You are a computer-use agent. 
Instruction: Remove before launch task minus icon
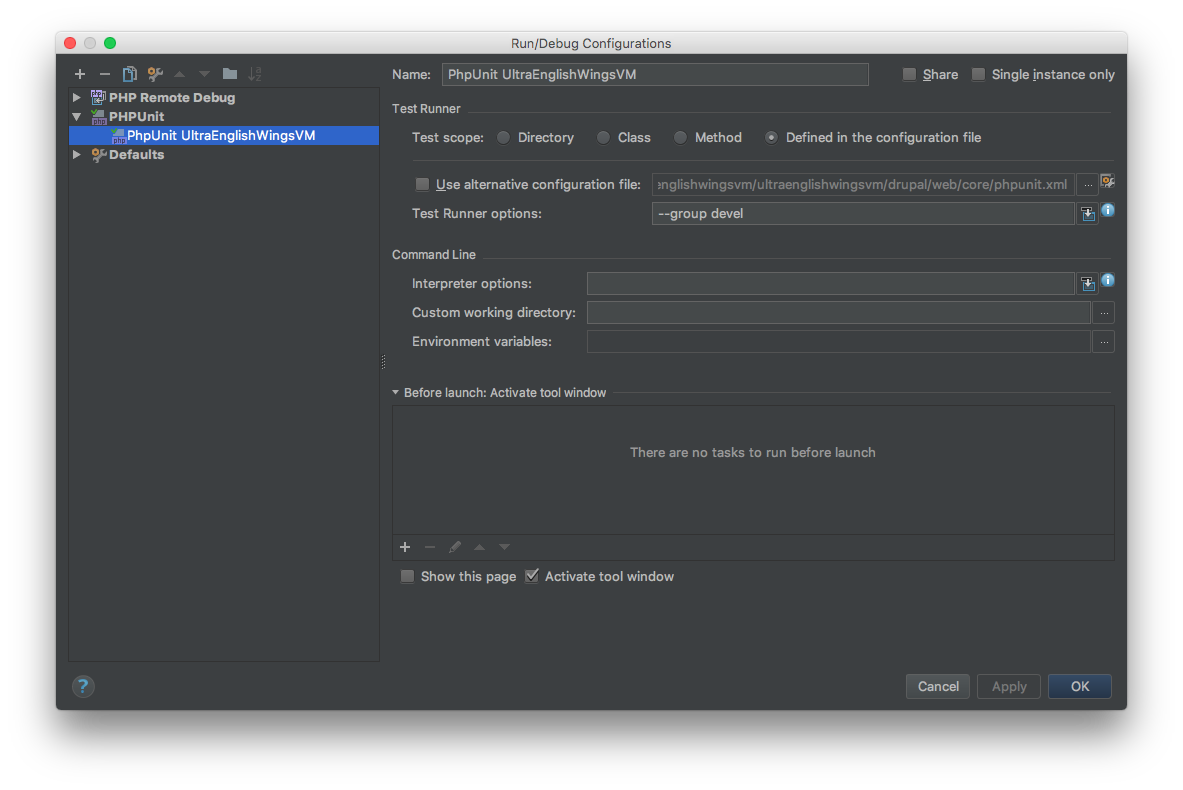[x=430, y=547]
